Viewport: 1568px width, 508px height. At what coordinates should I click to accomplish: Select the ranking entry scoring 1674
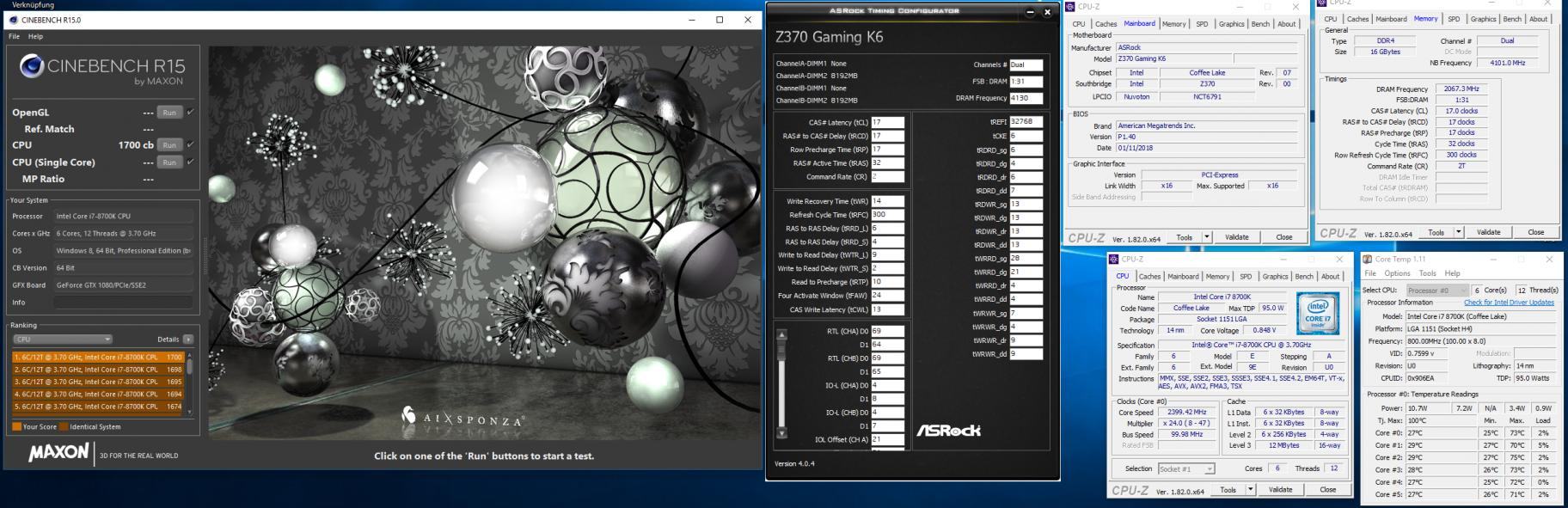click(98, 407)
